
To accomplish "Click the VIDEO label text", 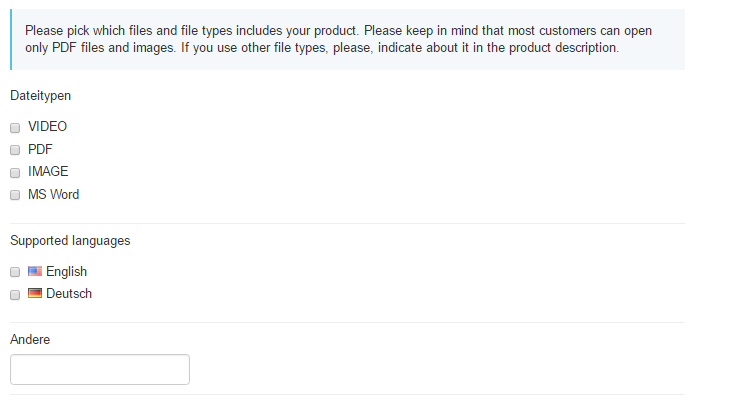I will click(x=48, y=127).
